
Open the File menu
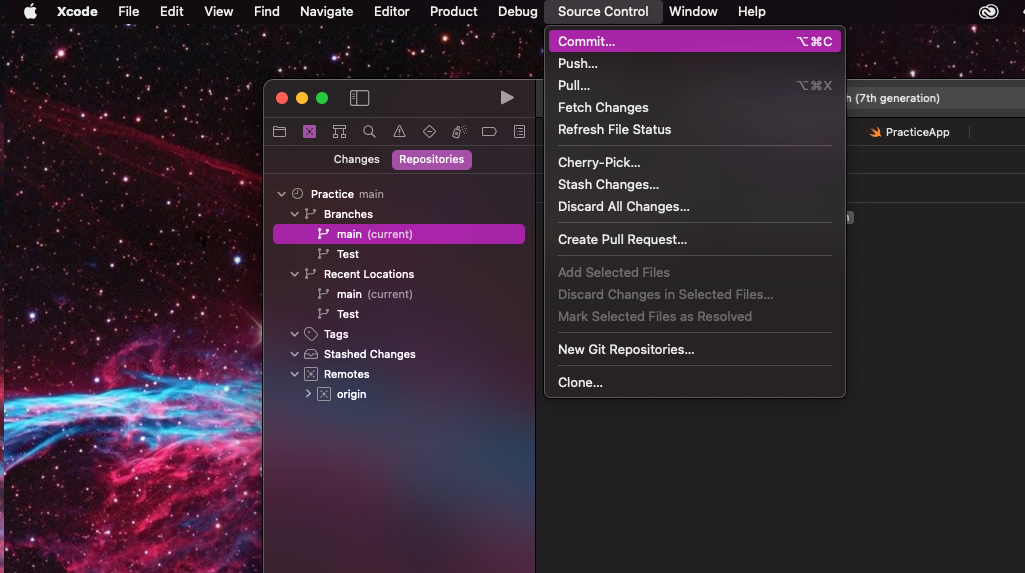[x=129, y=11]
